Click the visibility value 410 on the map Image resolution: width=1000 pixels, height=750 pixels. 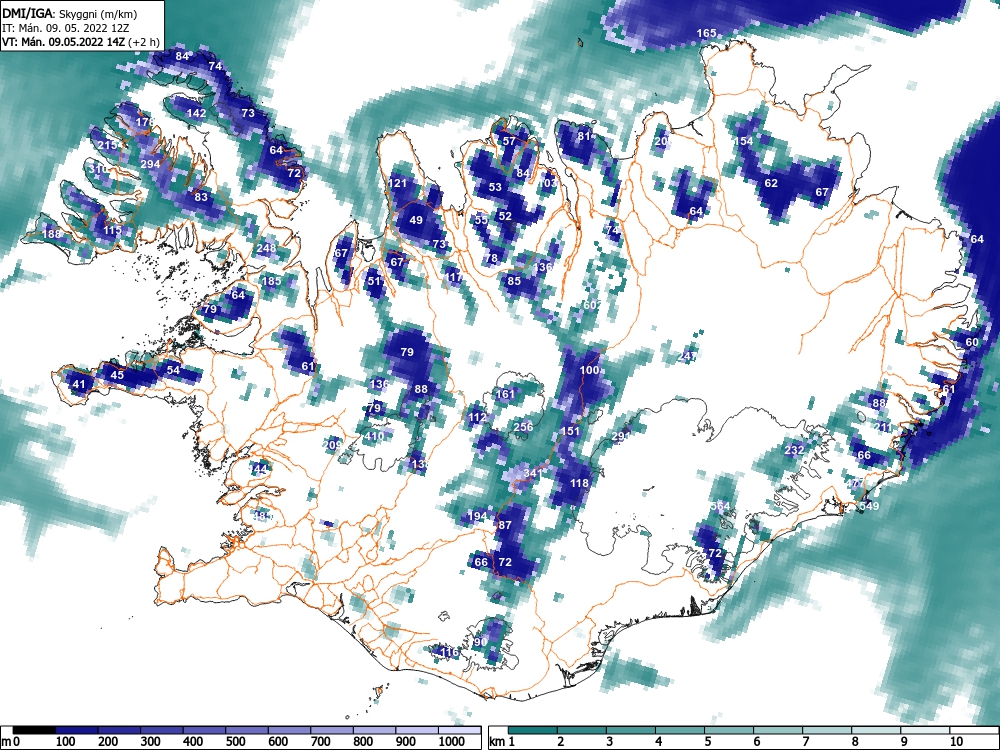click(x=374, y=436)
